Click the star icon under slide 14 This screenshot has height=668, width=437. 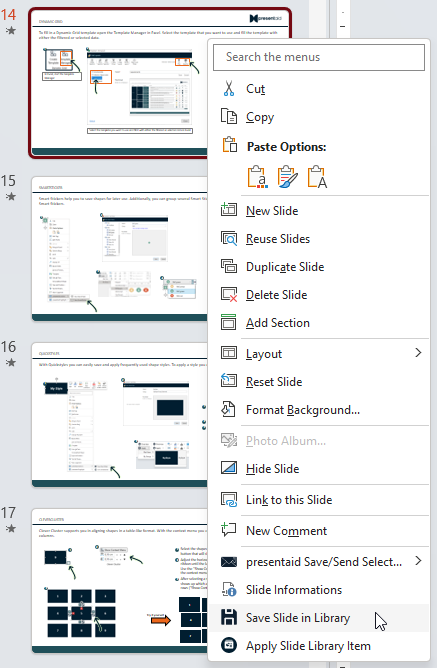[x=11, y=30]
